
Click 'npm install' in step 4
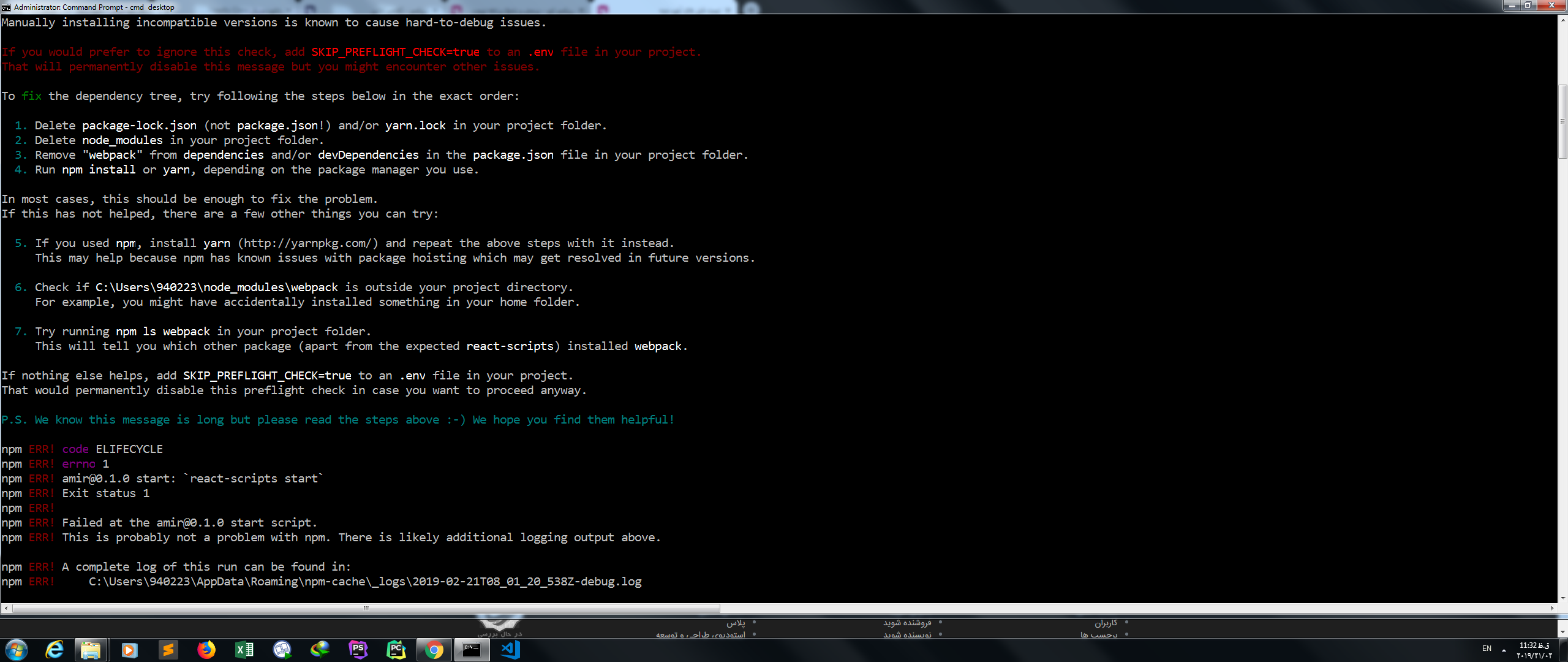(99, 170)
